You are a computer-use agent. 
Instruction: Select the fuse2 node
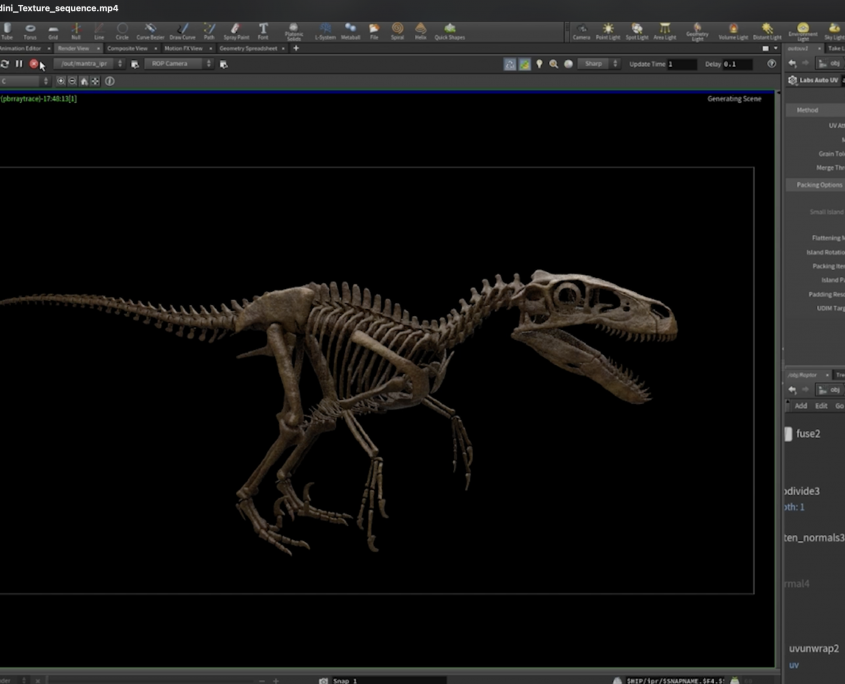click(x=788, y=434)
